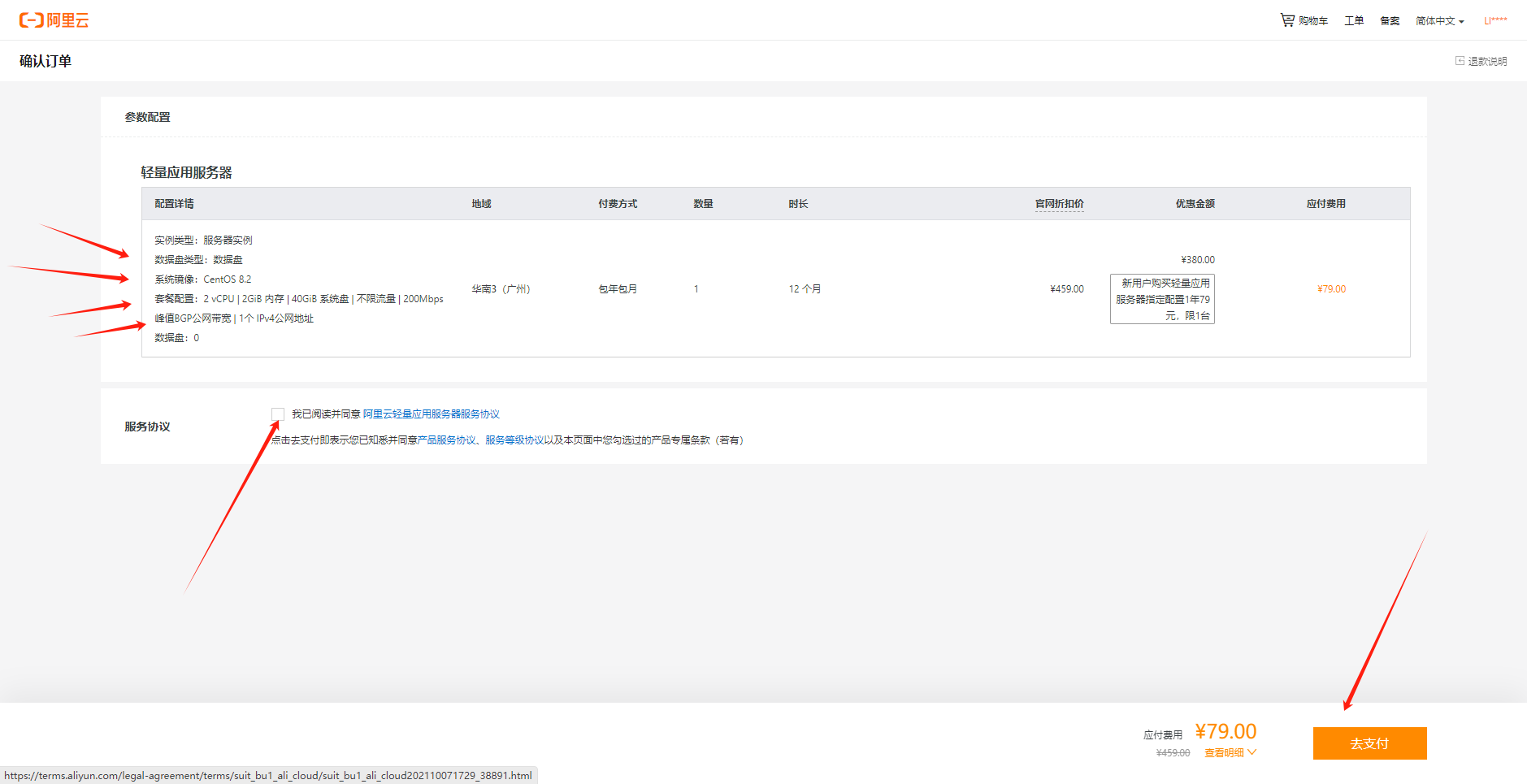Check the 我已阅读并同意 agreement checkbox

pyautogui.click(x=278, y=414)
